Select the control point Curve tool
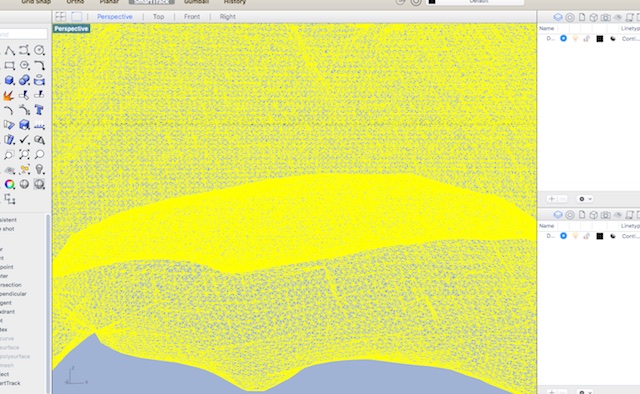Screen dimensions: 640x394 (x=24, y=51)
